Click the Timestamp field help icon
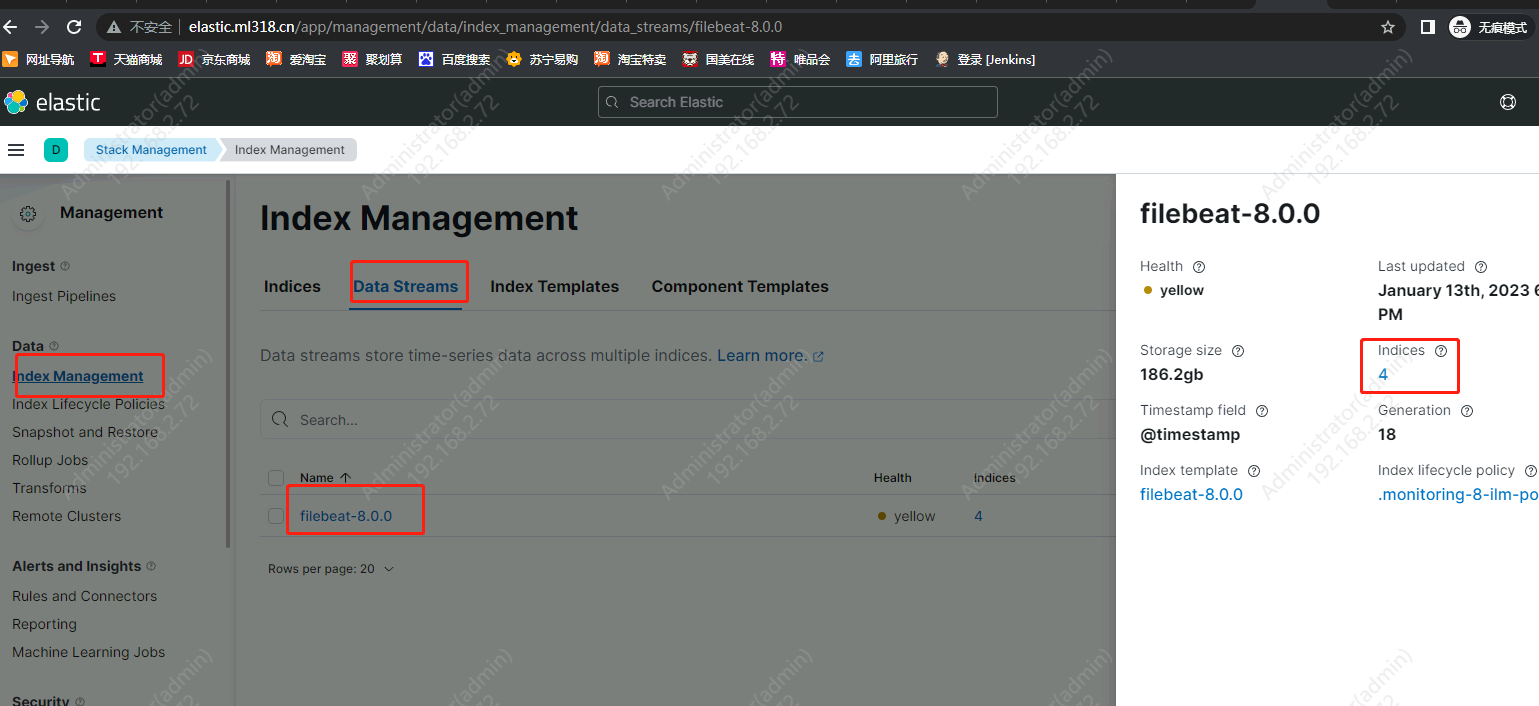Viewport: 1539px width, 706px height. click(x=1262, y=411)
